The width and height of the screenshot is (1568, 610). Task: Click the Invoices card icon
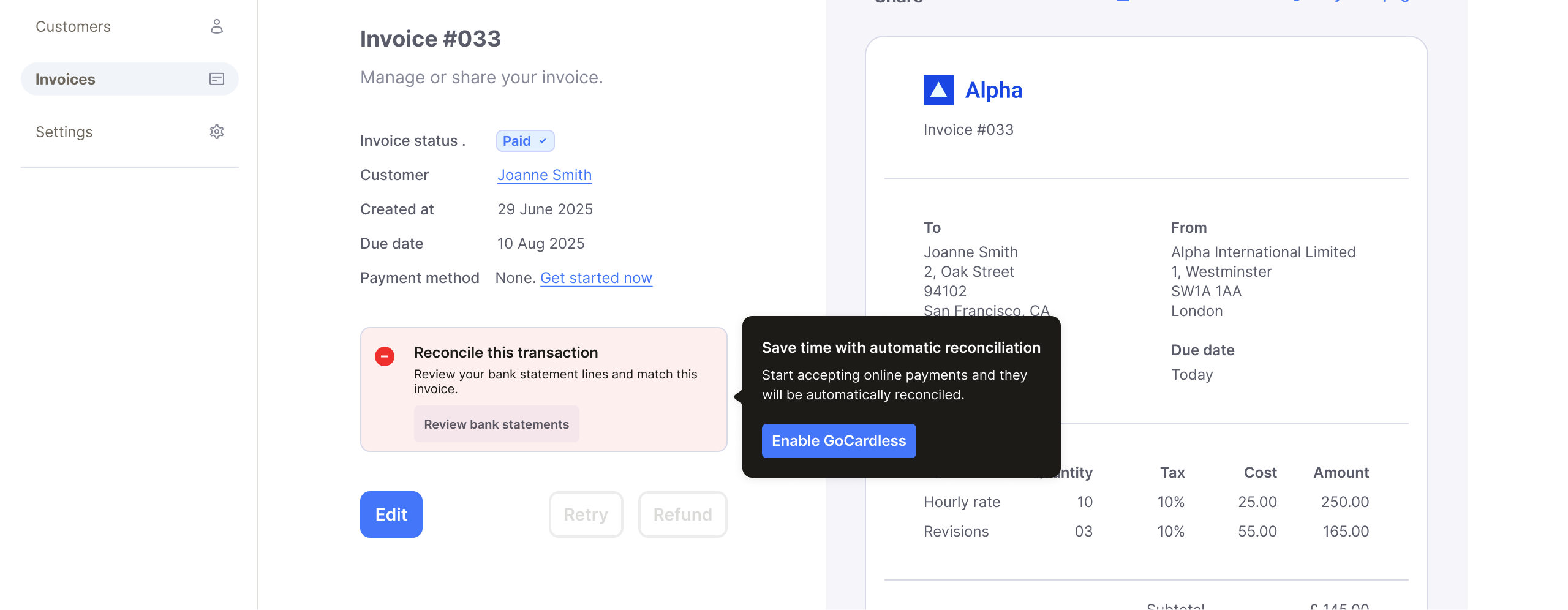pos(217,79)
